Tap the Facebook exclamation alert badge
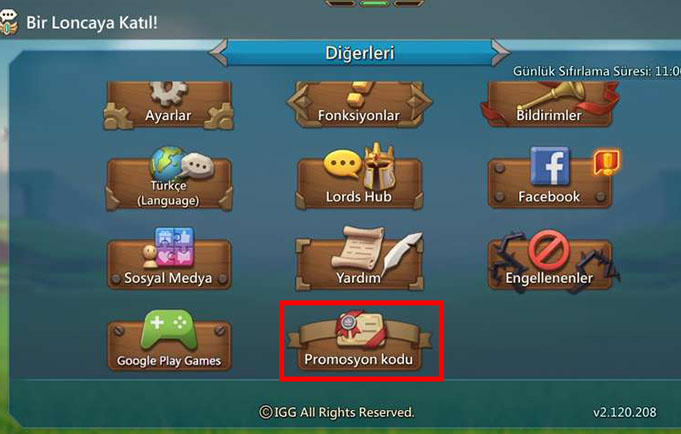Viewport: 681px width, 434px height. 606,162
